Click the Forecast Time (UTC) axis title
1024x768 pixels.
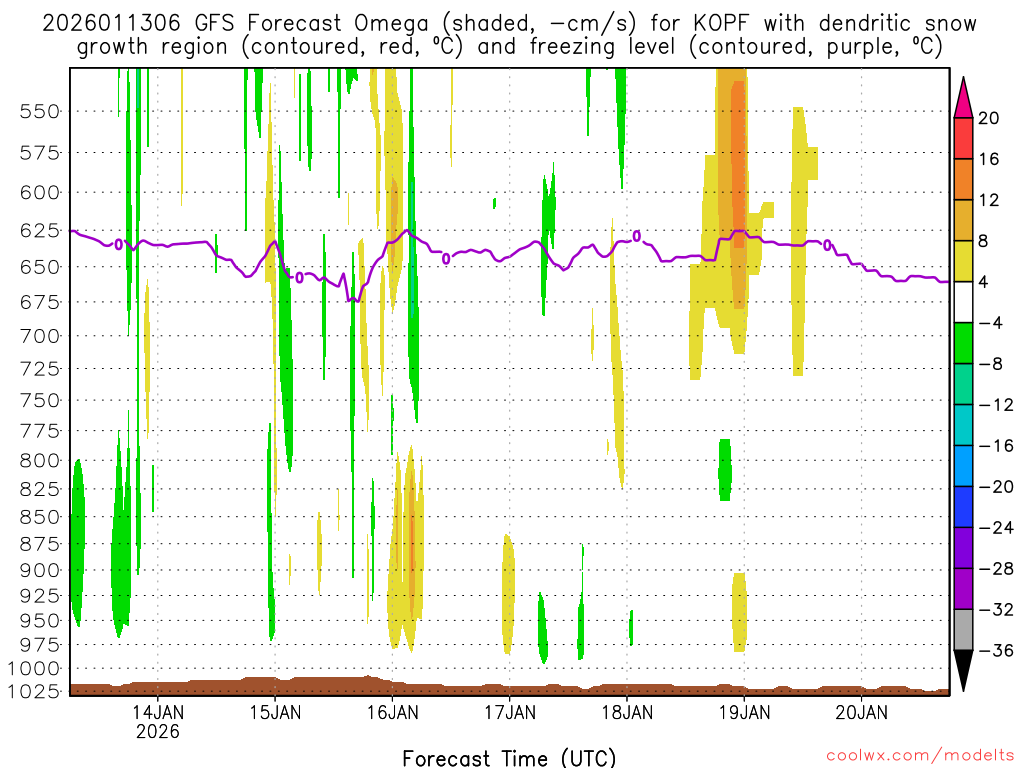coord(509,758)
